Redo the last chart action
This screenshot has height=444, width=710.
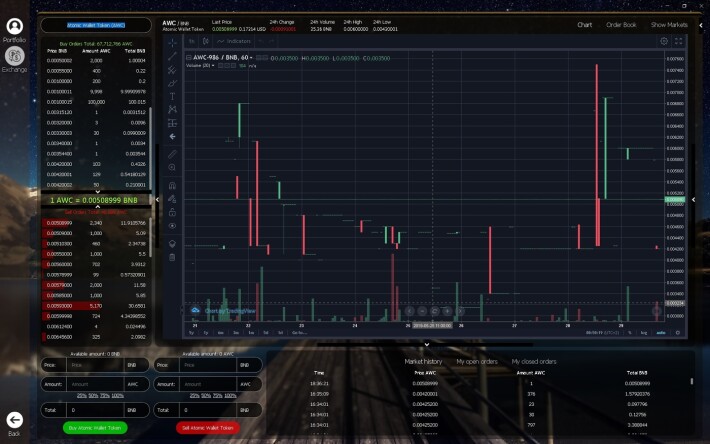tap(272, 41)
